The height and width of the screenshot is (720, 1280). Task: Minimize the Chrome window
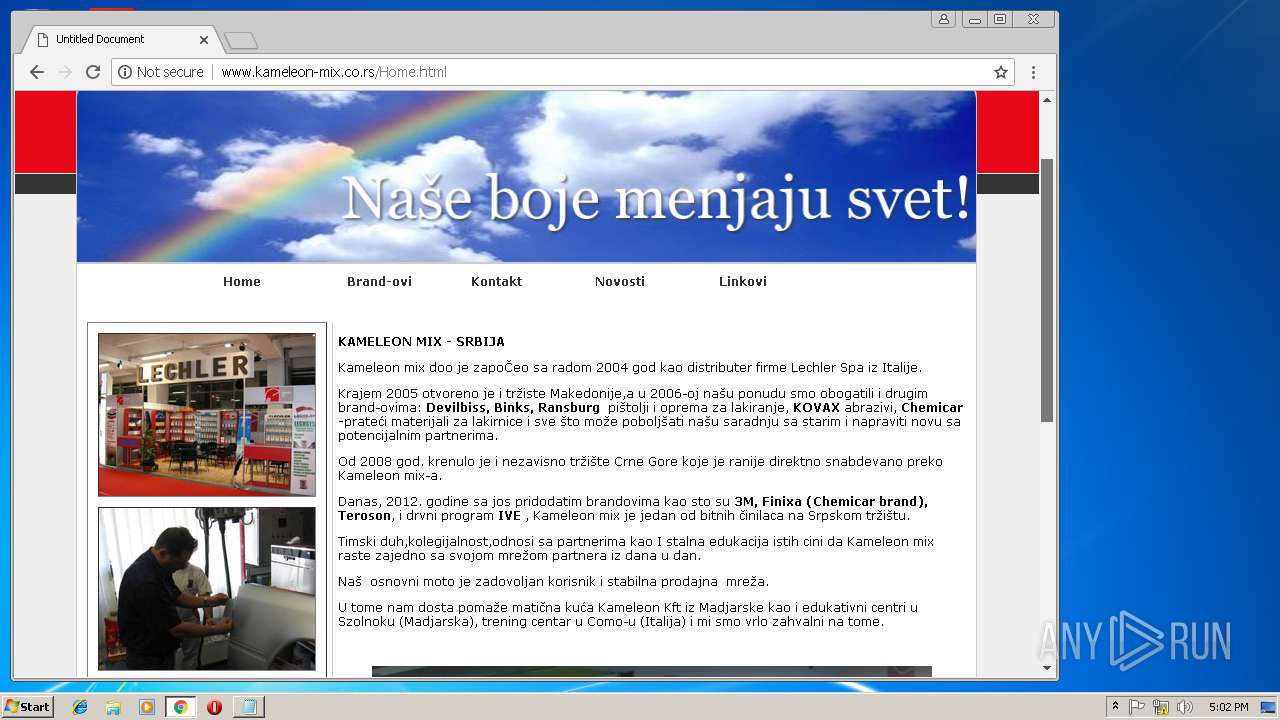[975, 19]
